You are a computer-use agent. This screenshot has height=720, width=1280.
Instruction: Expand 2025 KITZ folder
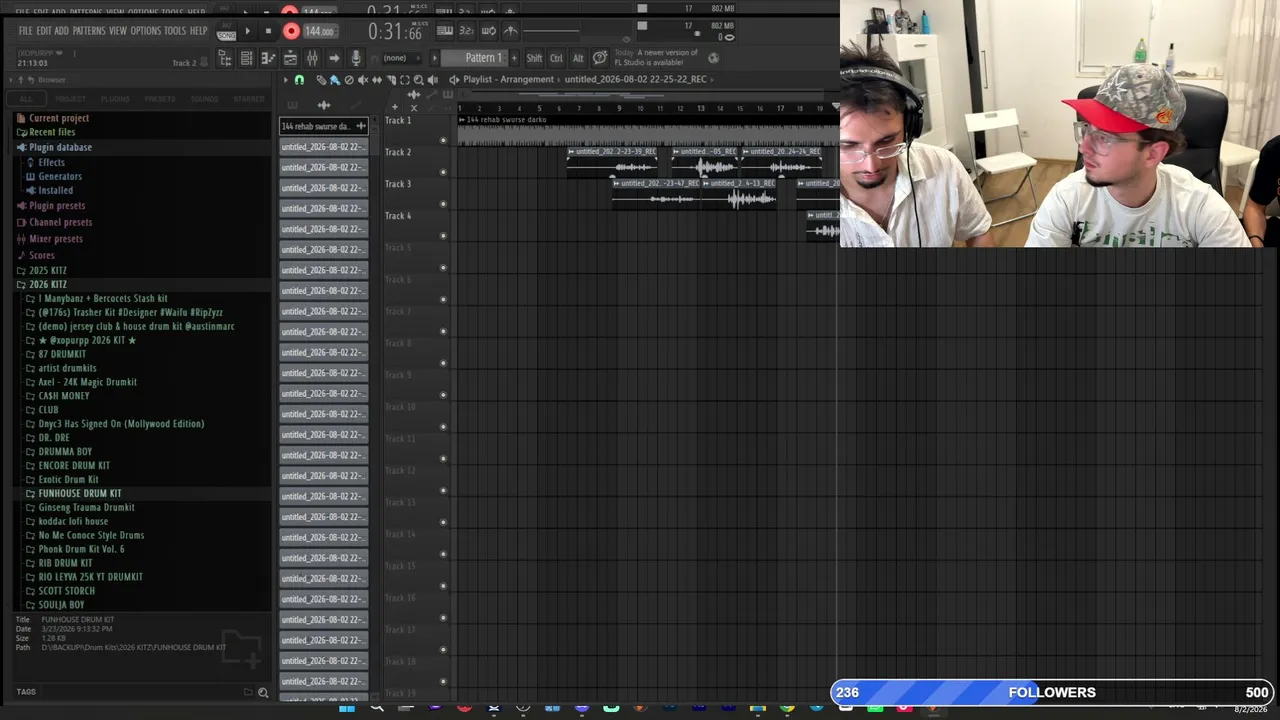[47, 271]
